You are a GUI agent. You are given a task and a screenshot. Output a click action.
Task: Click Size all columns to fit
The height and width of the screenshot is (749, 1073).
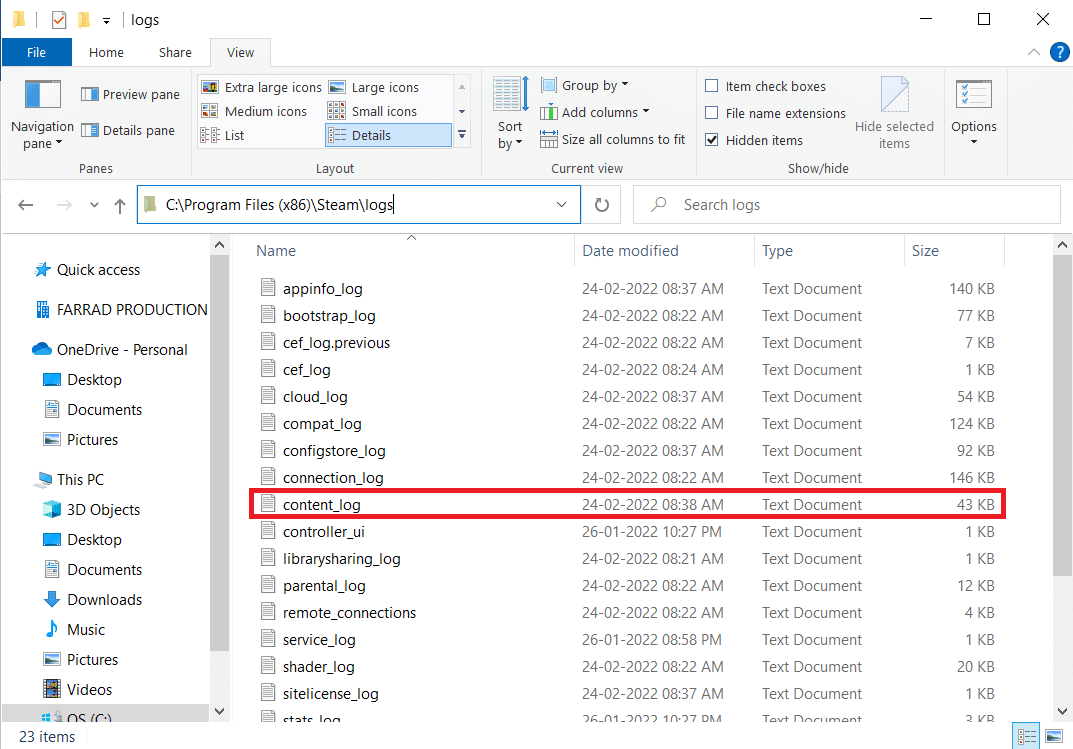coord(612,140)
